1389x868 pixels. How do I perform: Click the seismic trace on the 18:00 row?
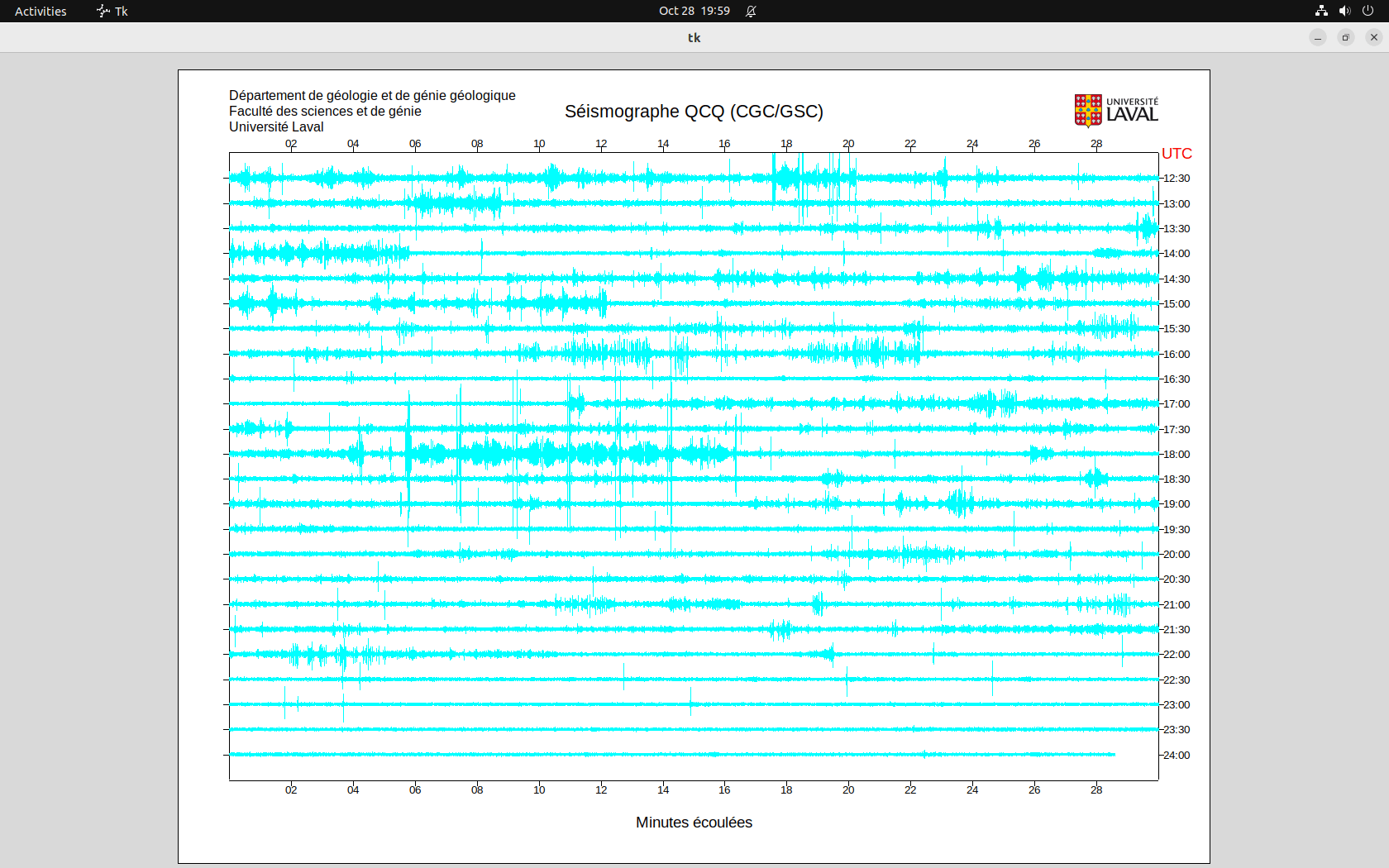coord(694,454)
